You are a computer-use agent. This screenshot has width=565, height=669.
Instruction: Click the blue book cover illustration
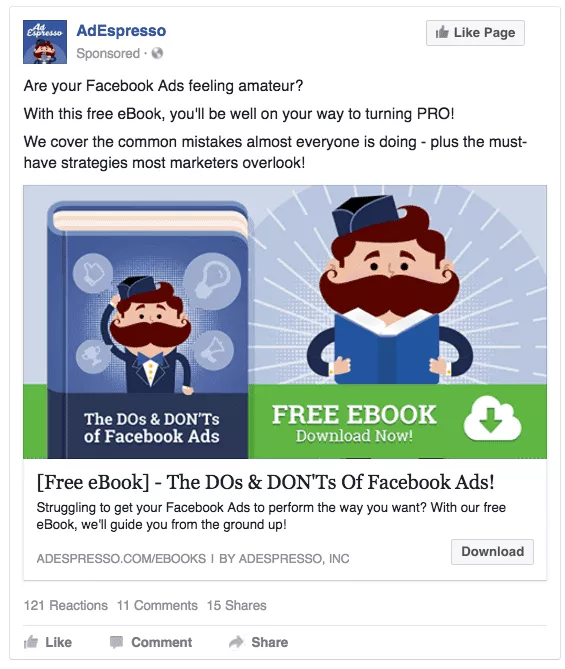point(147,329)
